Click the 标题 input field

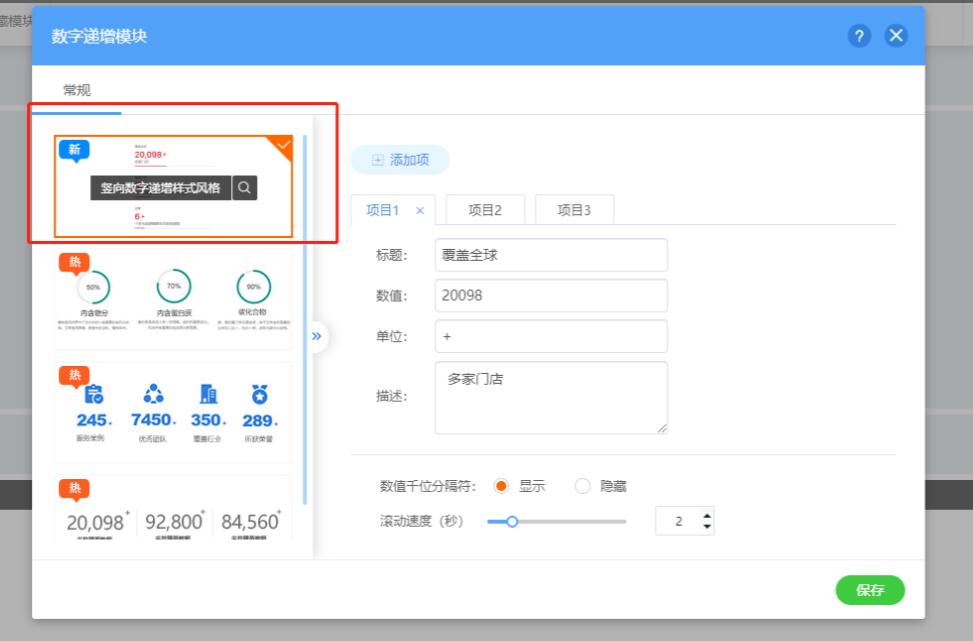pos(551,255)
